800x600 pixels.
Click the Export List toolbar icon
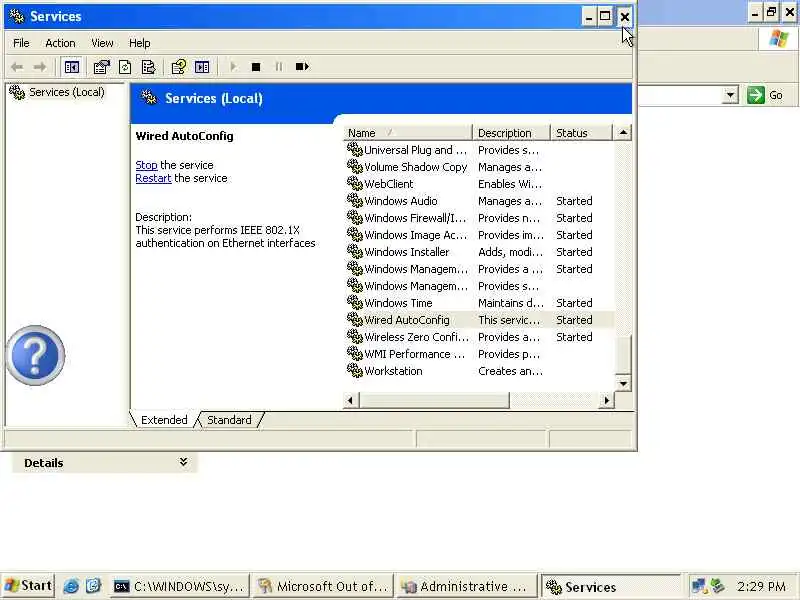(148, 67)
